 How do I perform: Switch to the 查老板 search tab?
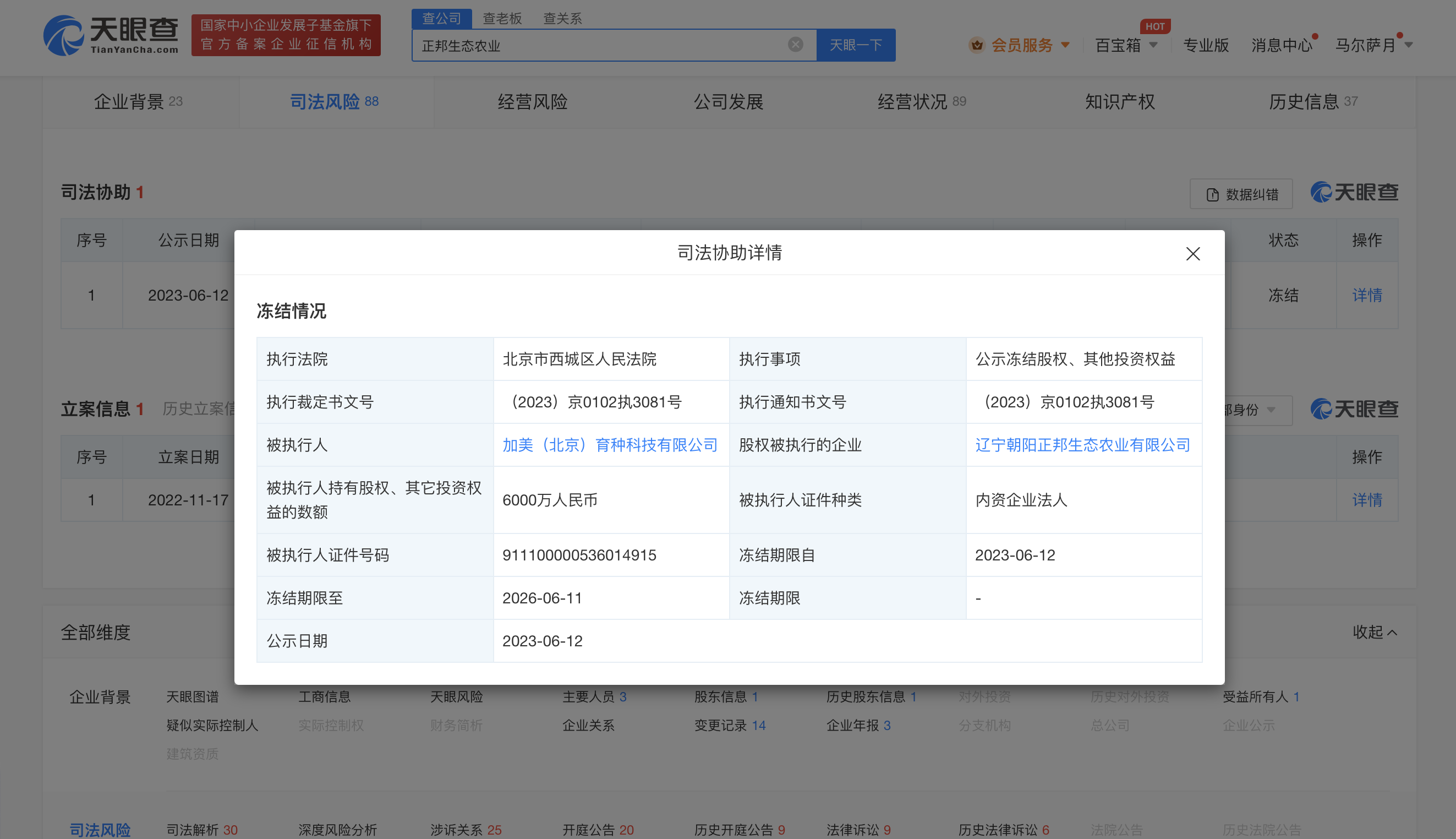click(501, 18)
